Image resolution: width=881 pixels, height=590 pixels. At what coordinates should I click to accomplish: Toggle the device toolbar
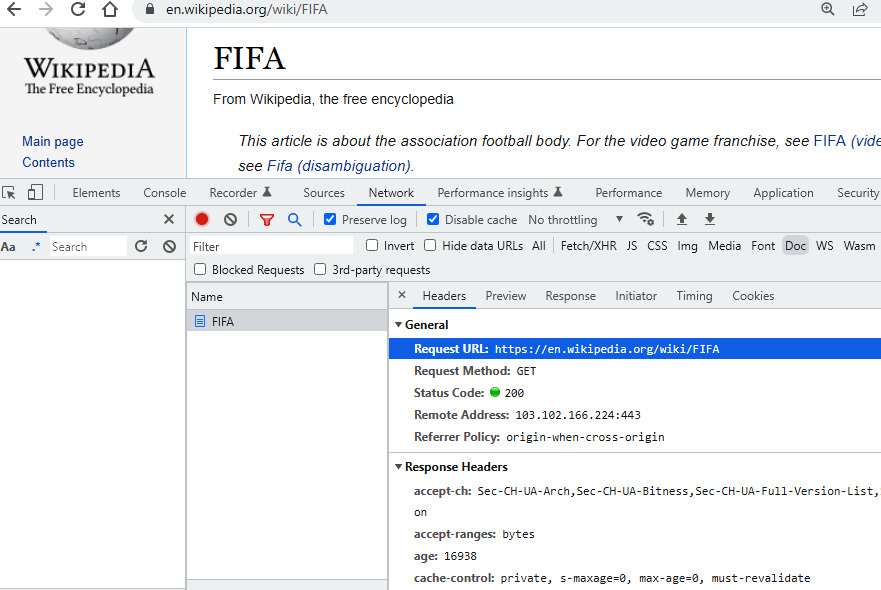[35, 193]
